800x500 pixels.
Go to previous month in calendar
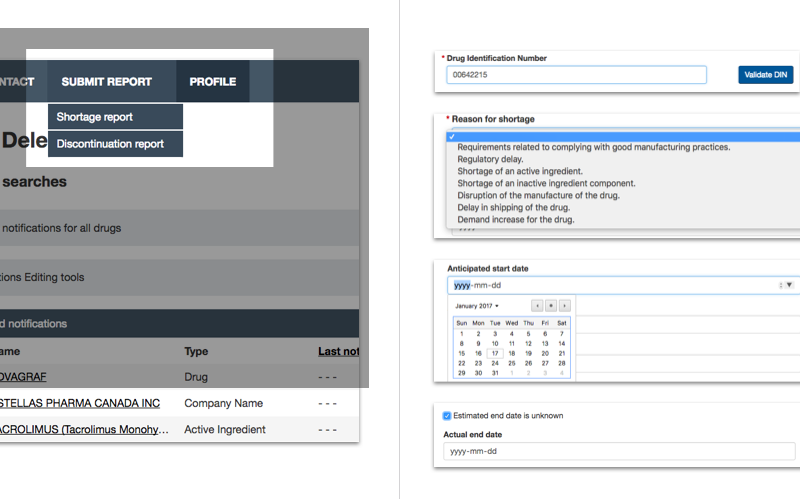(537, 305)
